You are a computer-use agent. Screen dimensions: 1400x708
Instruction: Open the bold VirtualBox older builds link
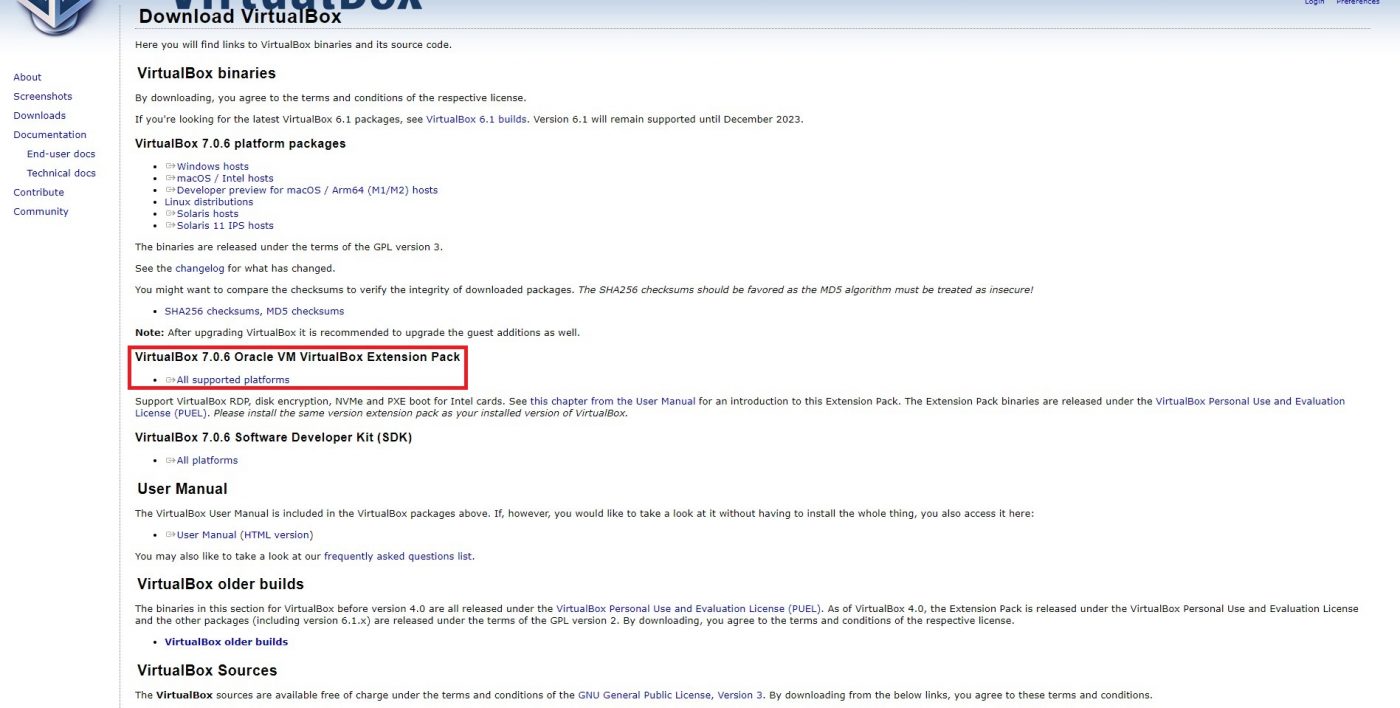coord(226,642)
